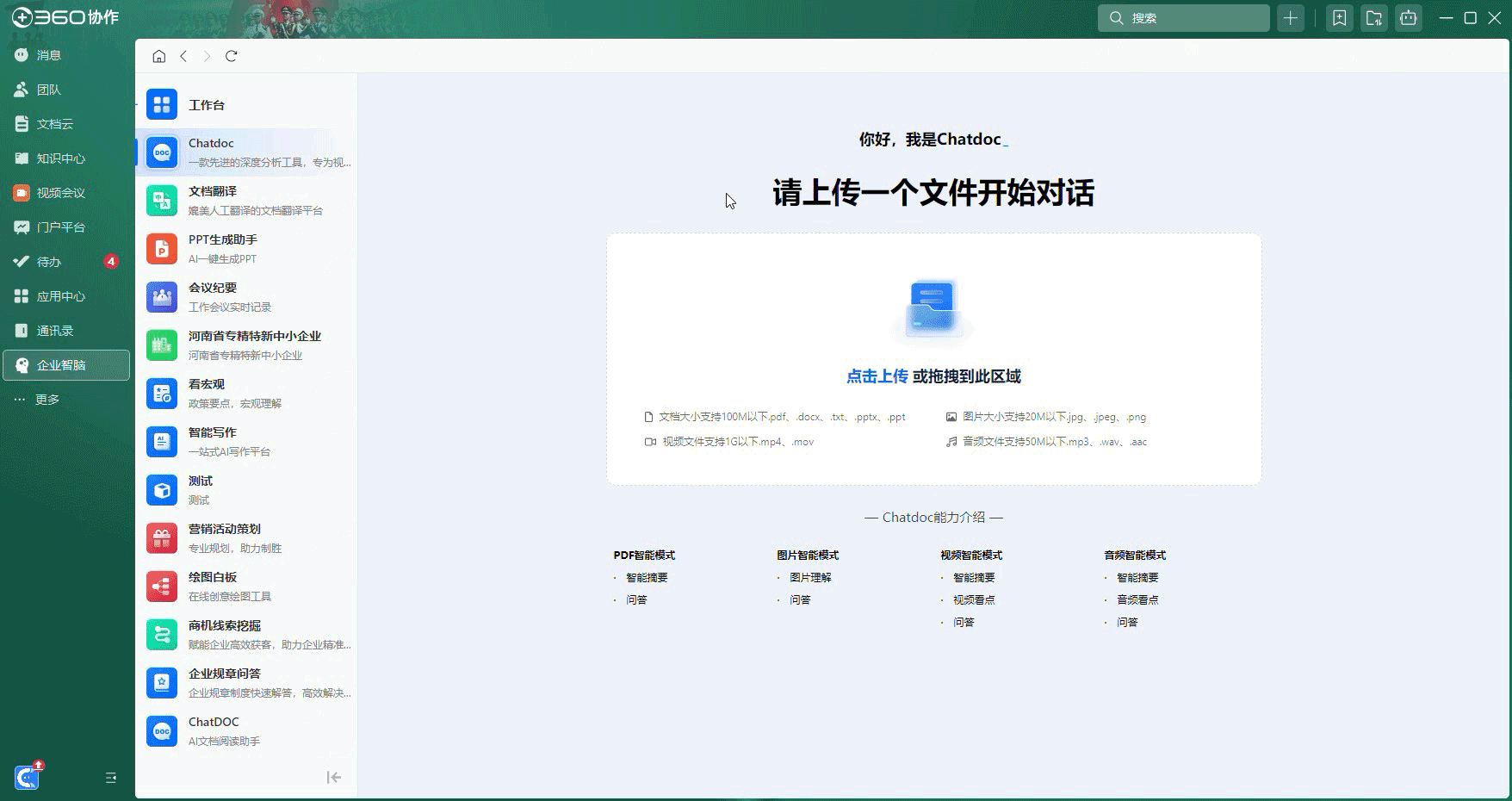The image size is (1512, 801).
Task: Click the home icon in navigation bar
Action: click(159, 56)
